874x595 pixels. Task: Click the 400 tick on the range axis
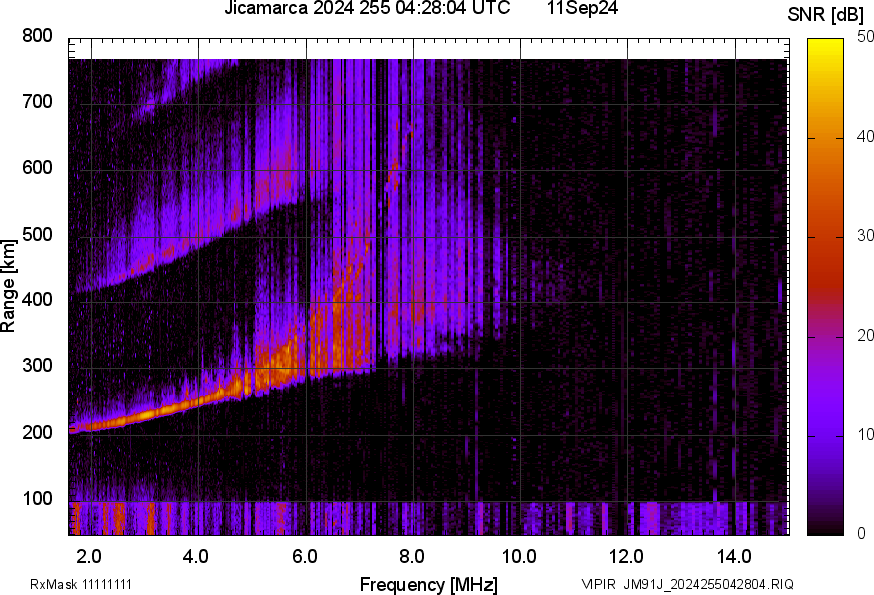37,300
